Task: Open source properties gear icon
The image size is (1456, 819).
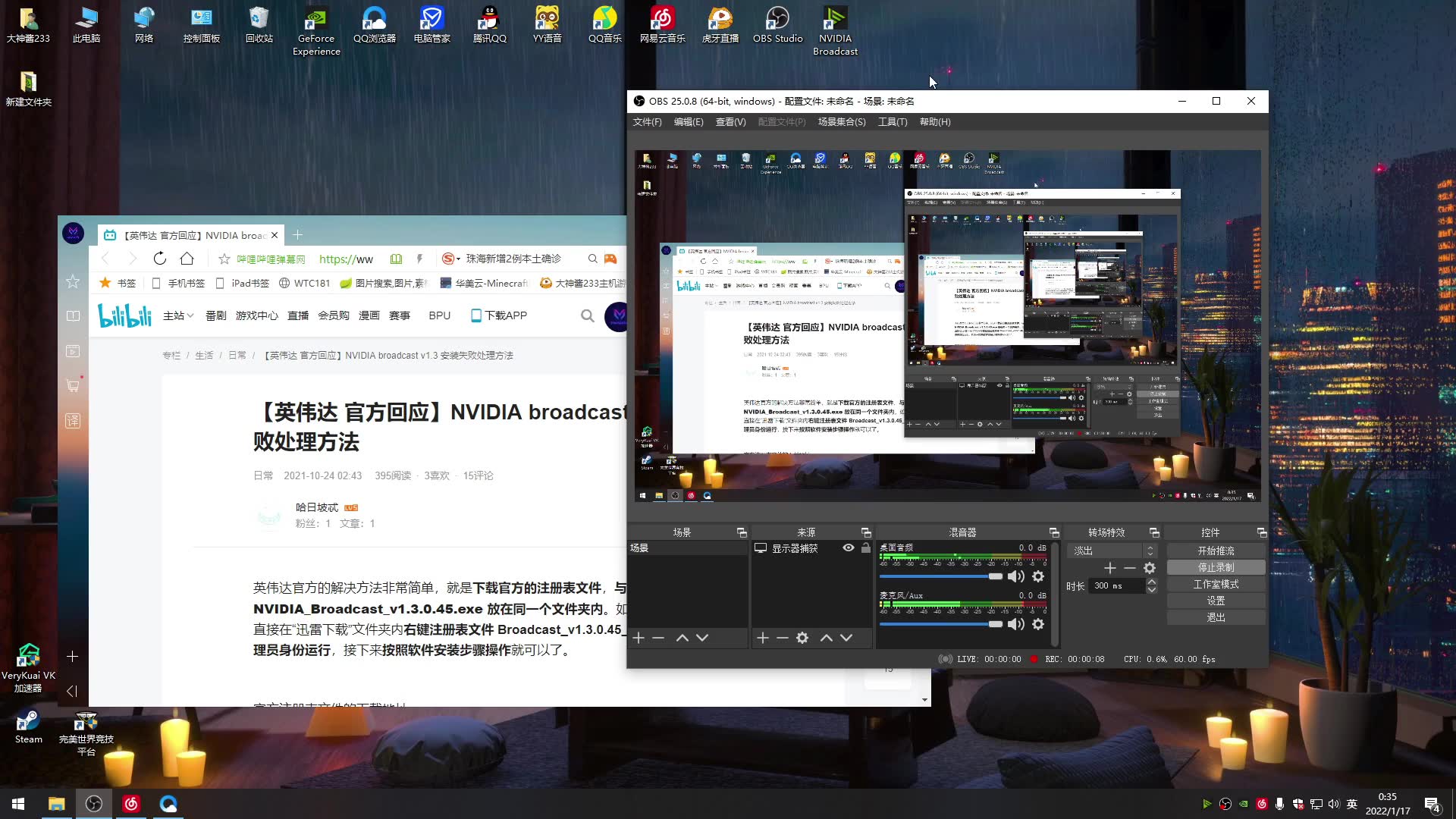Action: coord(802,638)
